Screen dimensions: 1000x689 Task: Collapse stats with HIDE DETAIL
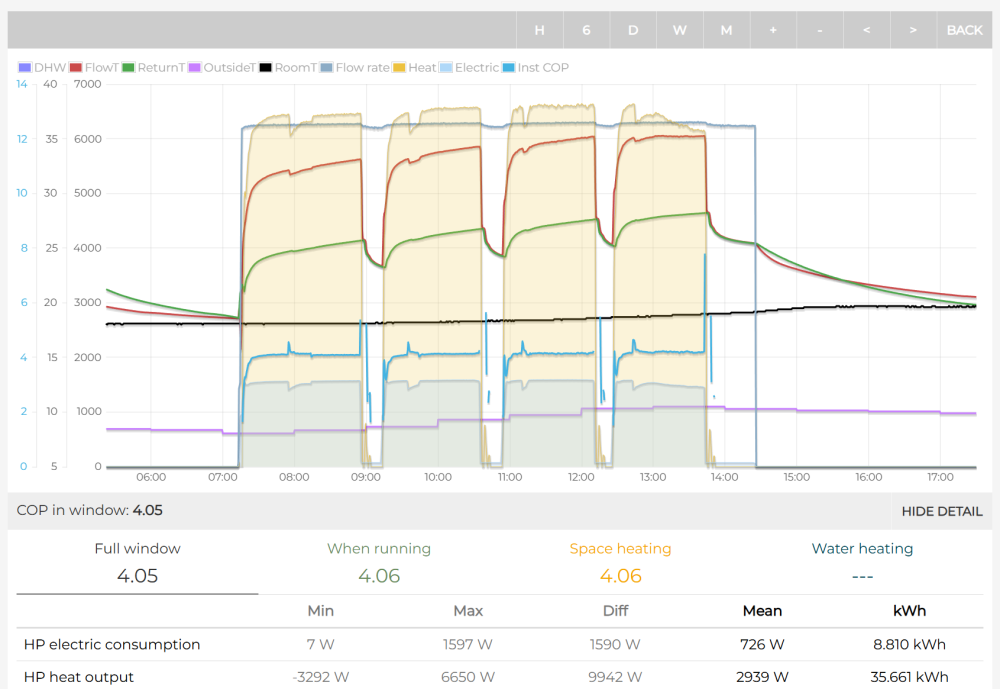941,511
